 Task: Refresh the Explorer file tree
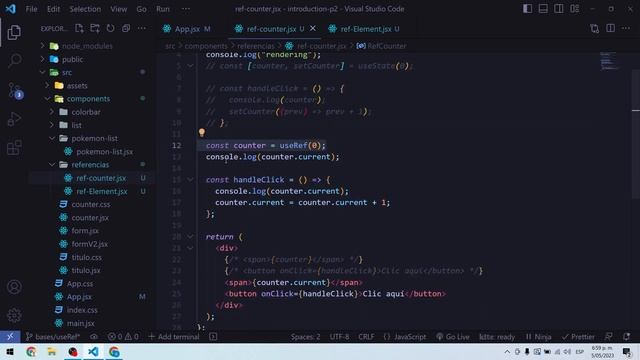(x=110, y=29)
